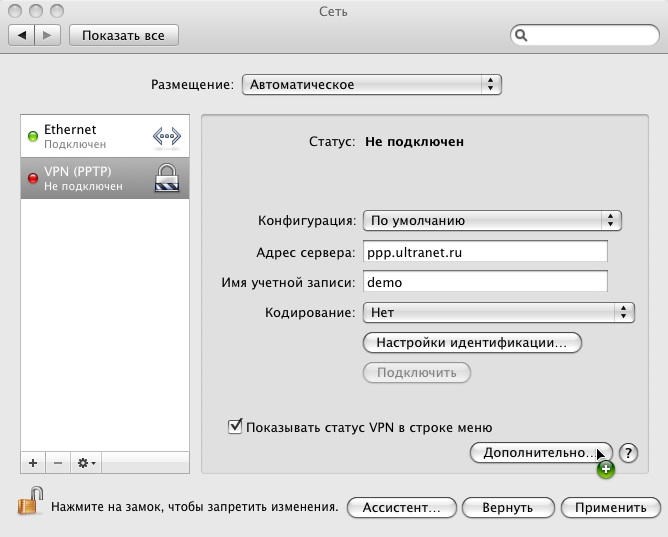
Task: Select VPN (PPTP) service entry
Action: click(x=85, y=178)
